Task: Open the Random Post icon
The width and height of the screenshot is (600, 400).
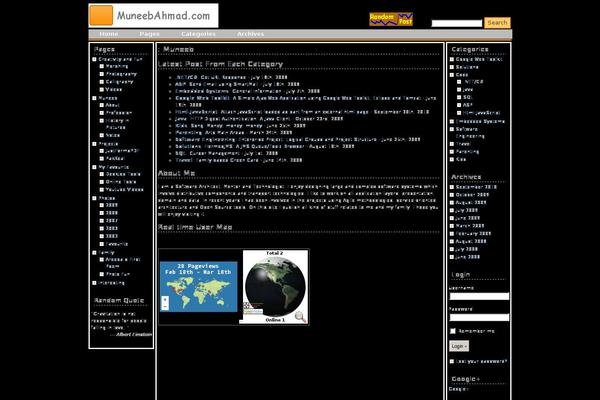Action: (391, 19)
